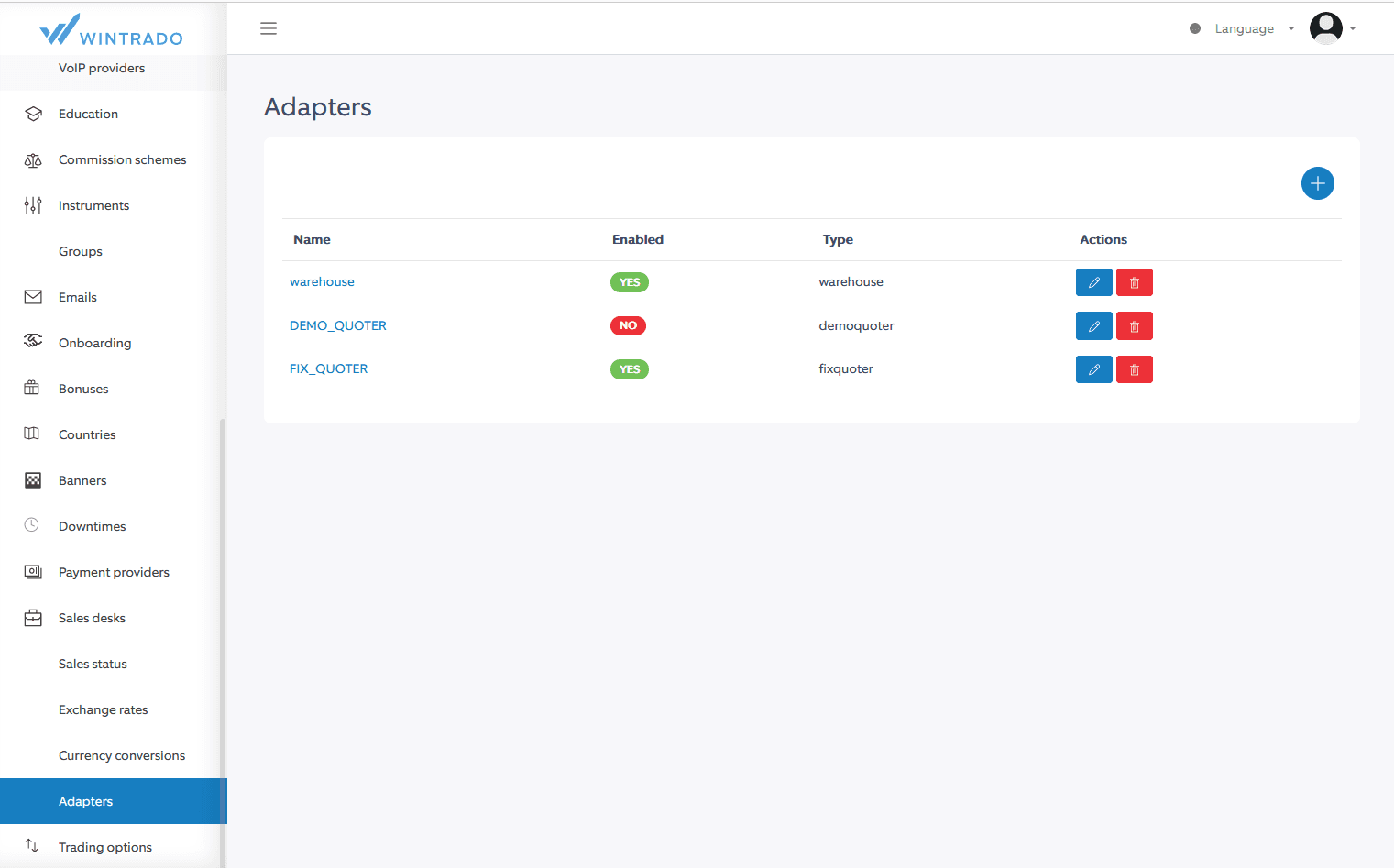Click the Education graduation cap icon
Viewport: 1394px width, 868px height.
point(33,114)
